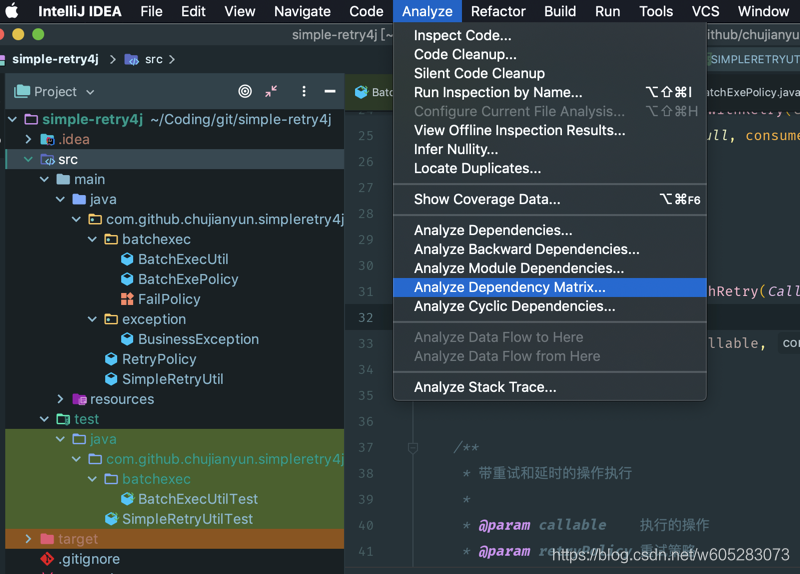800x574 pixels.
Task: Click the fold marker at line 37 gutter
Action: coord(413,448)
